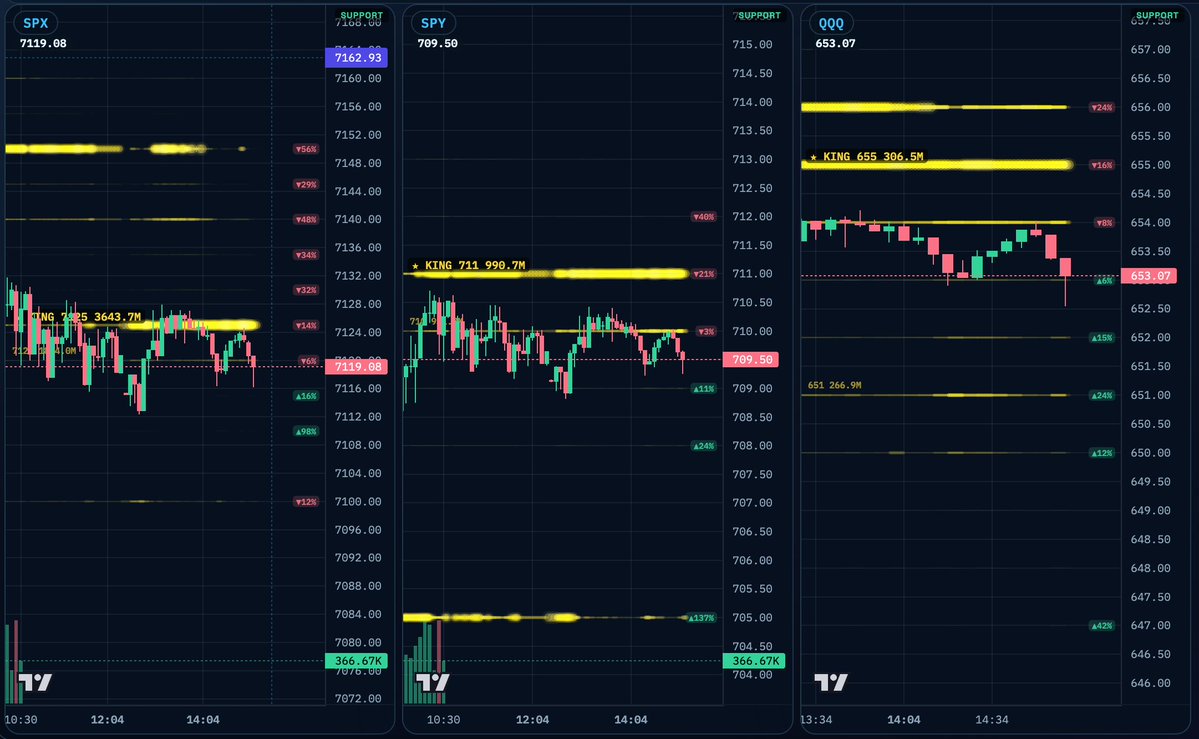This screenshot has height=739, width=1199.
Task: Click the SUPPORT label in the SPY panel
Action: pyautogui.click(x=759, y=15)
